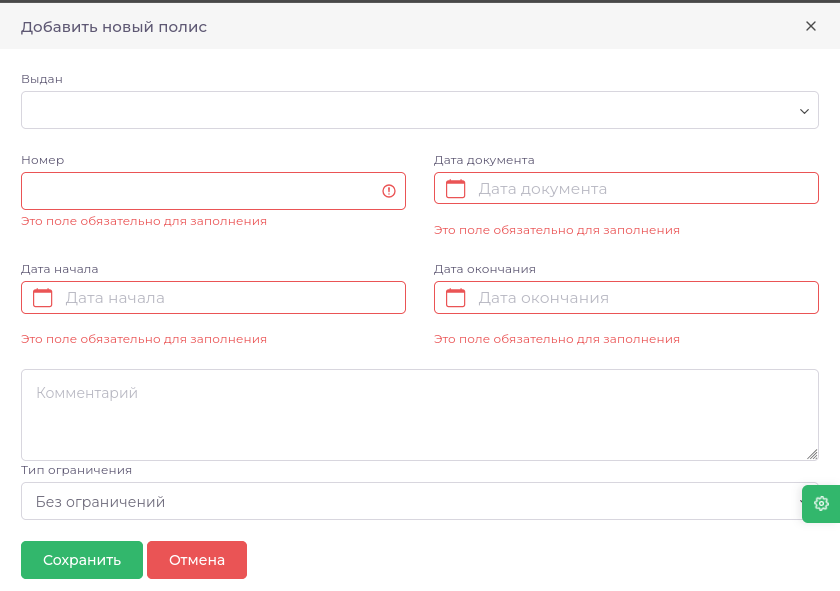Focus the Номер input field
Image resolution: width=840 pixels, height=591 pixels.
click(x=200, y=191)
